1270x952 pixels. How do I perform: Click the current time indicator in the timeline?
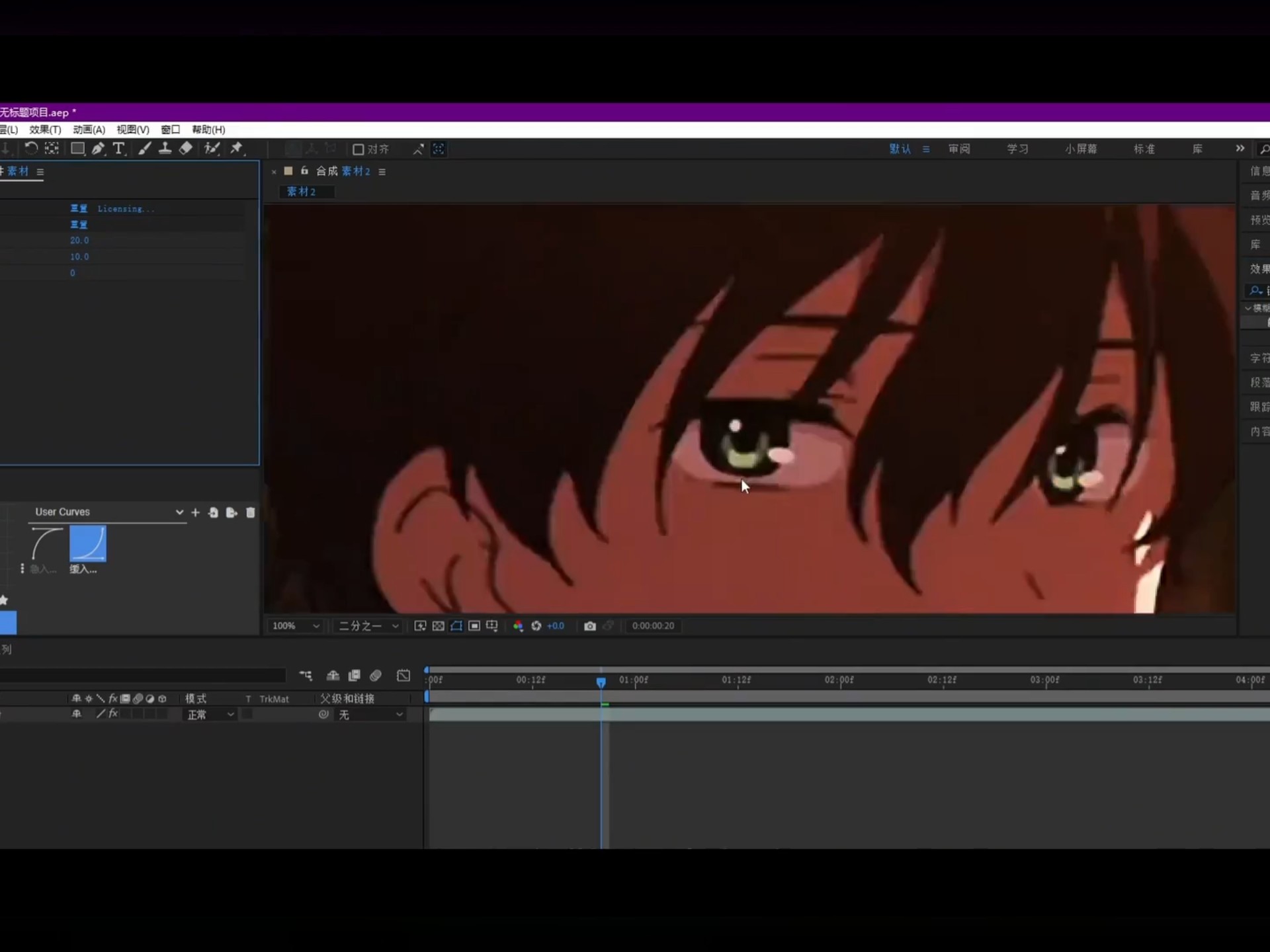[x=601, y=682]
